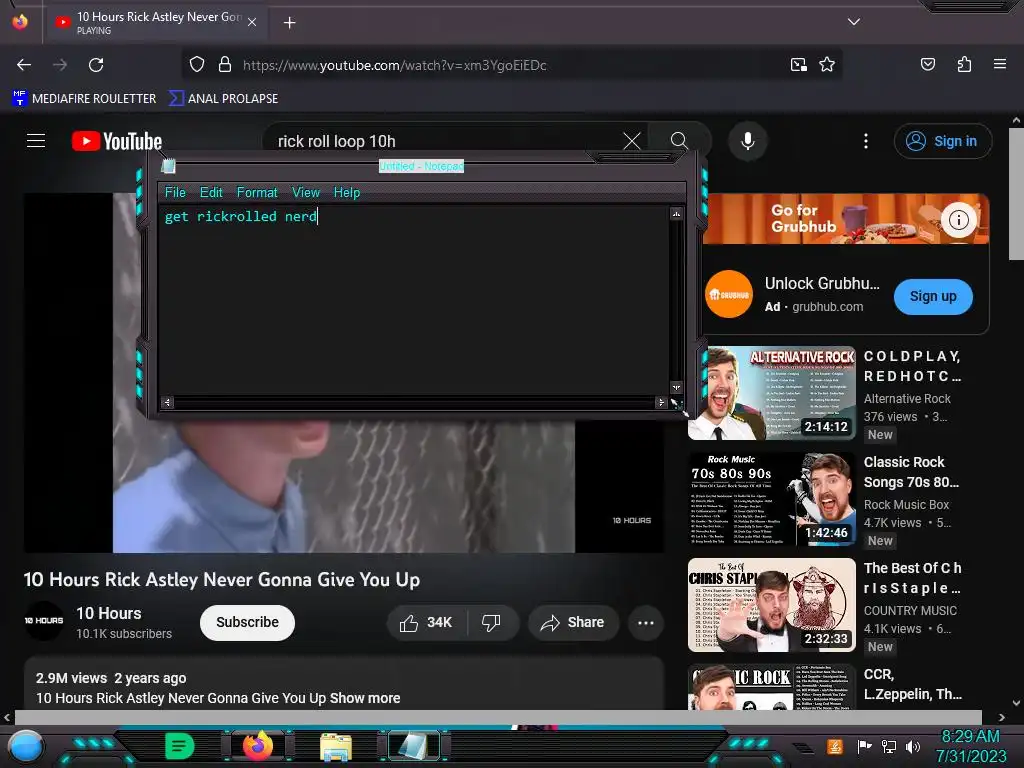Open the 10 Hours channel avatar
1024x768 pixels.
[x=44, y=620]
